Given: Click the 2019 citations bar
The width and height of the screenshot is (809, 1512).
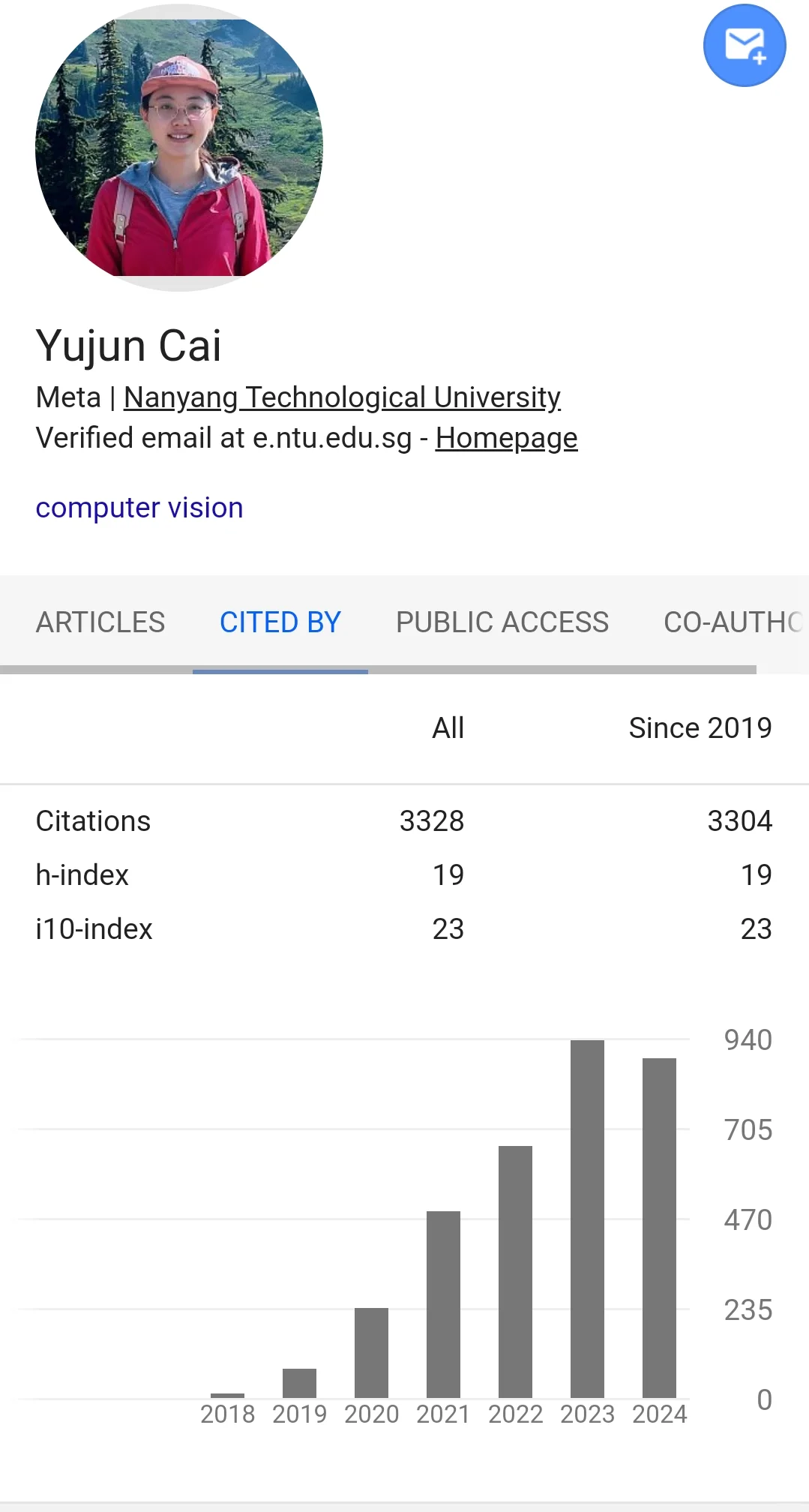Looking at the screenshot, I should click(x=299, y=1383).
